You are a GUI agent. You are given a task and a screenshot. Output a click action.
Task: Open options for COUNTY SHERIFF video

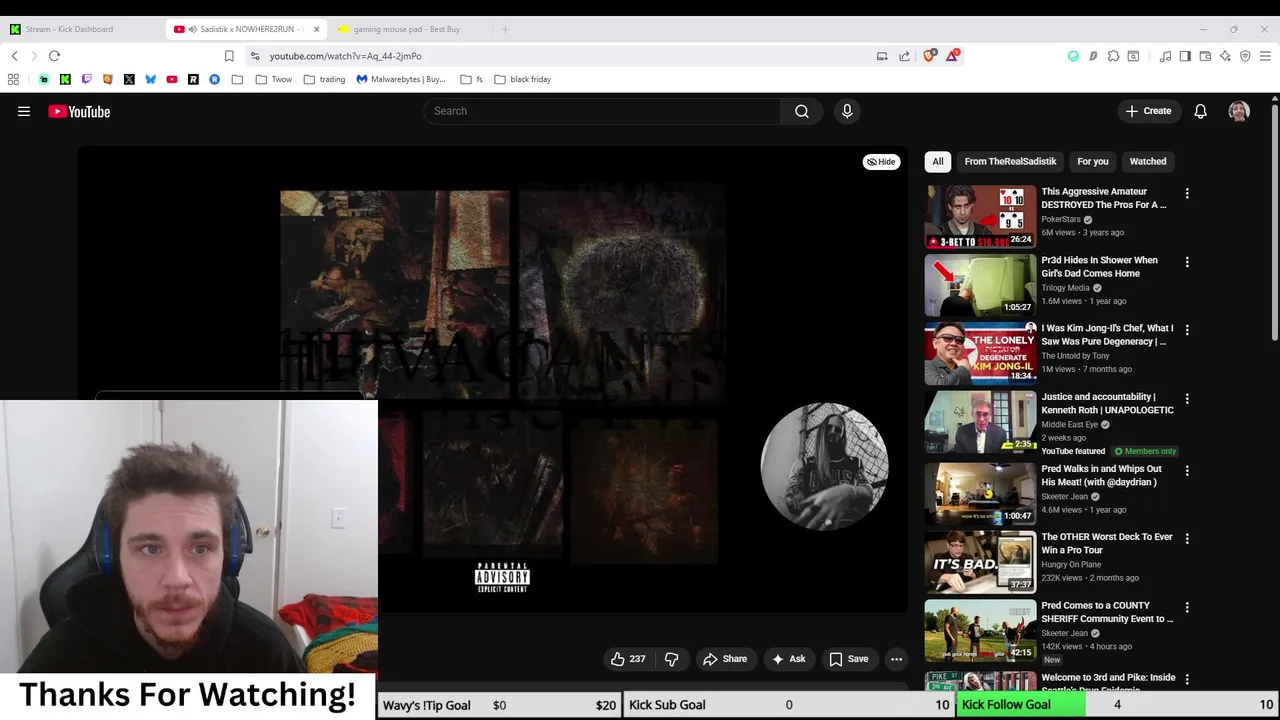coord(1187,607)
